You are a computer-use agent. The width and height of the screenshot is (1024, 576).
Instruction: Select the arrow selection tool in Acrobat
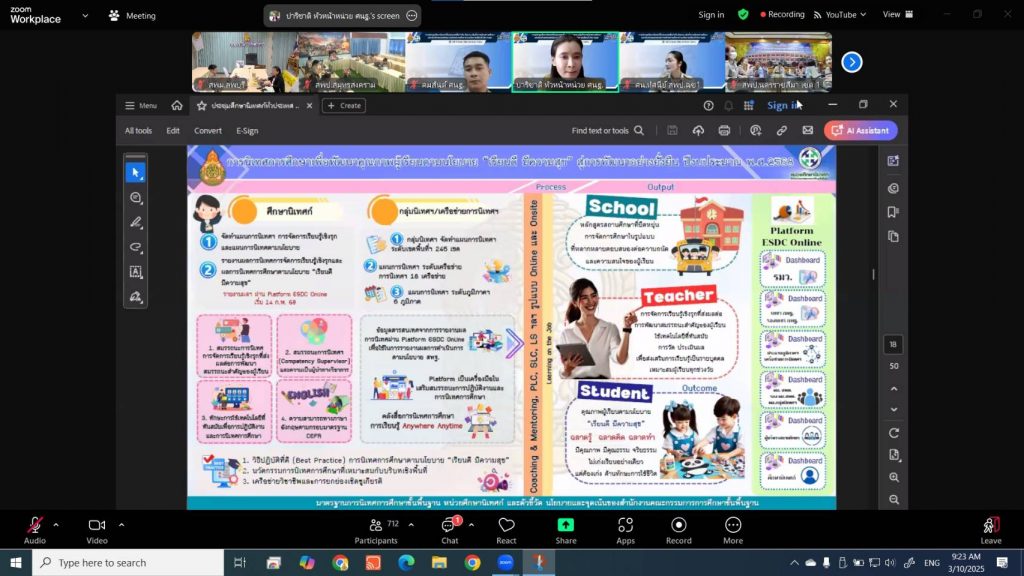point(135,172)
